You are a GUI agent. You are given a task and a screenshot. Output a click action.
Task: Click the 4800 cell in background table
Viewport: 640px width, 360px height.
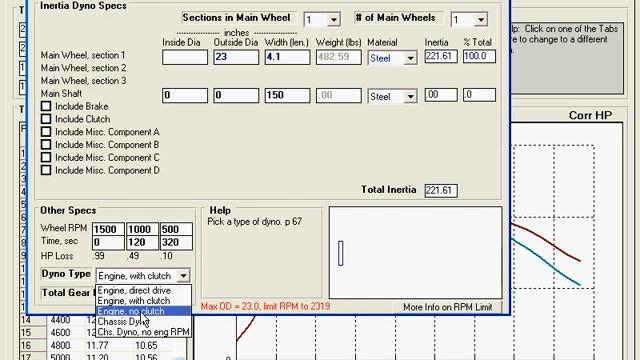tap(60, 345)
